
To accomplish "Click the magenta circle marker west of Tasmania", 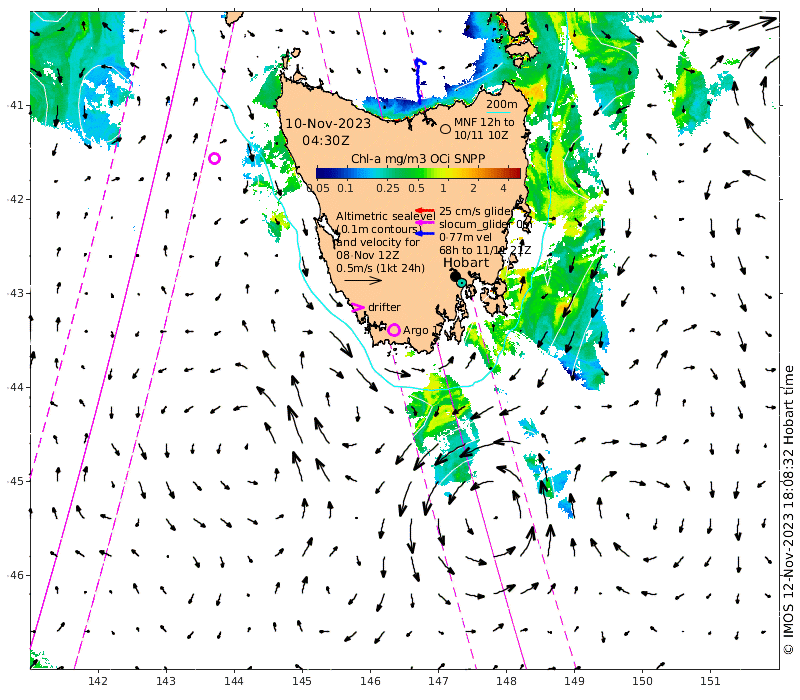I will coord(214,159).
